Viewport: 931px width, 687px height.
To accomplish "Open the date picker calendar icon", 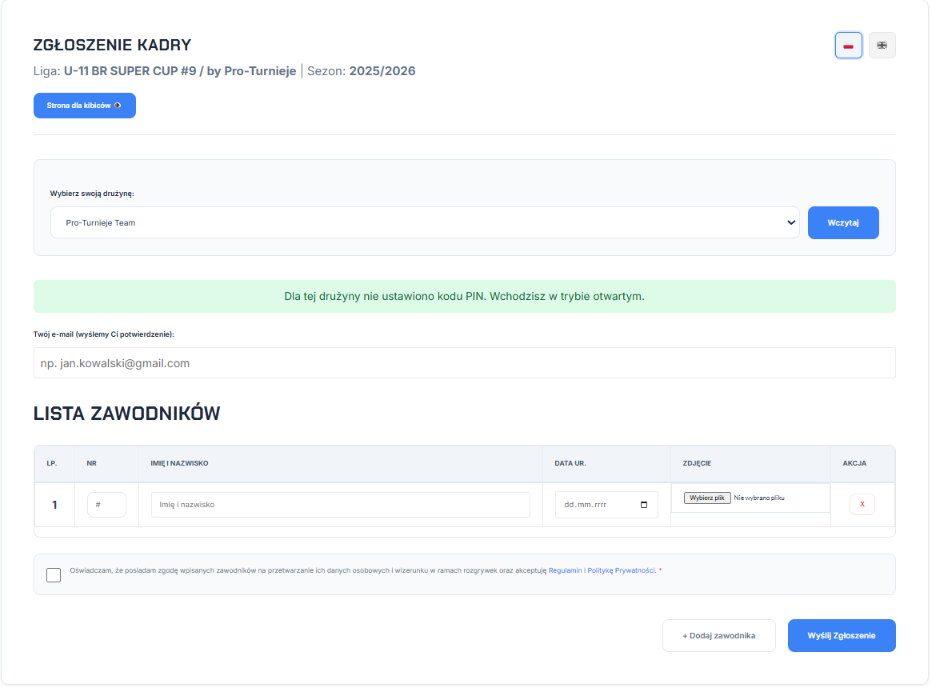I will point(644,505).
